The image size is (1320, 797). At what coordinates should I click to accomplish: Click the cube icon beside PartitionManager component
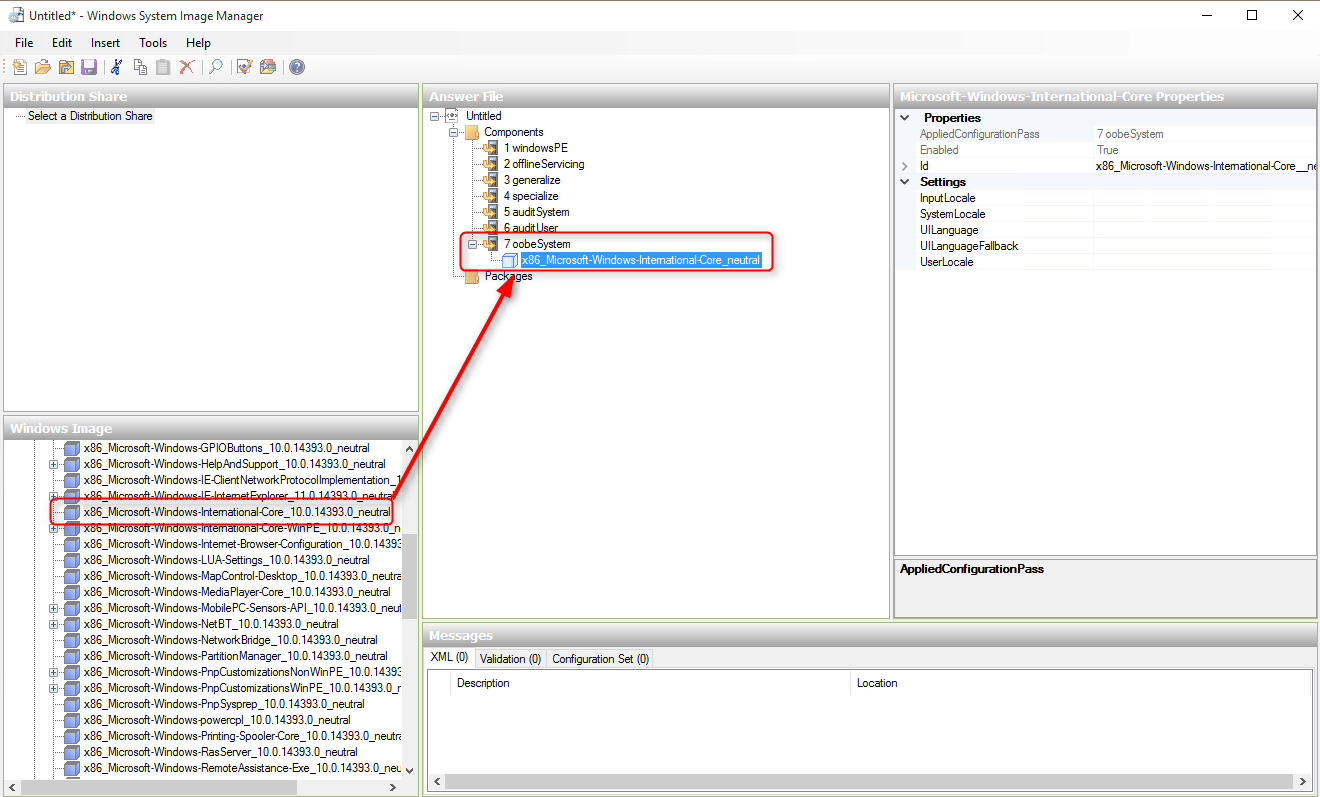72,656
